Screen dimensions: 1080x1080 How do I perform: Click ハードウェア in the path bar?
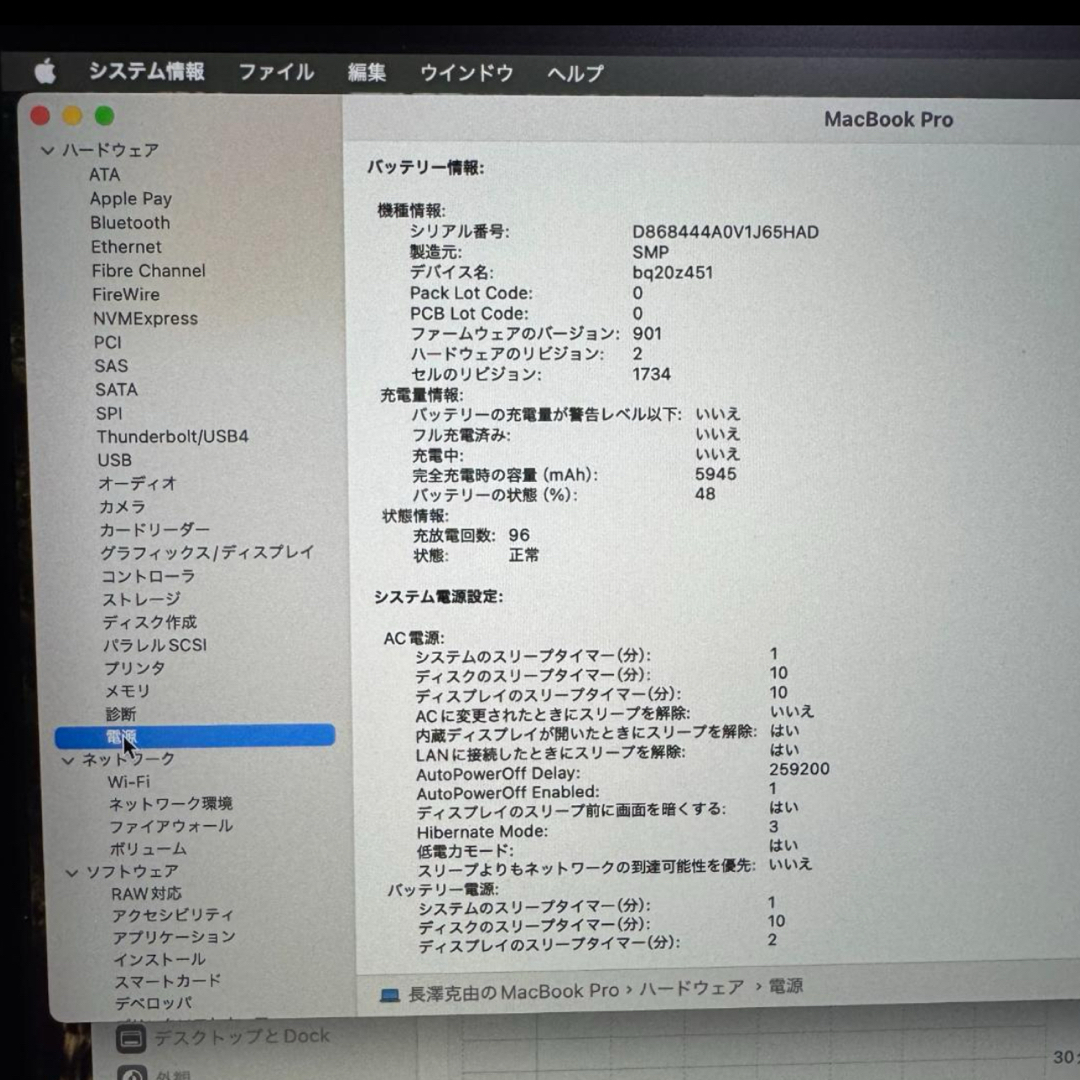click(x=692, y=988)
